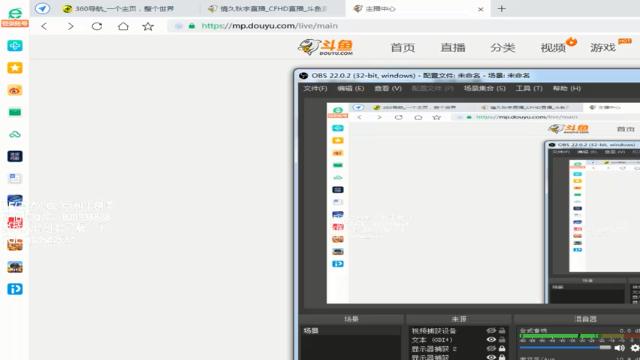The height and width of the screenshot is (360, 640).
Task: Reload the page with the refresh icon
Action: 97,26
